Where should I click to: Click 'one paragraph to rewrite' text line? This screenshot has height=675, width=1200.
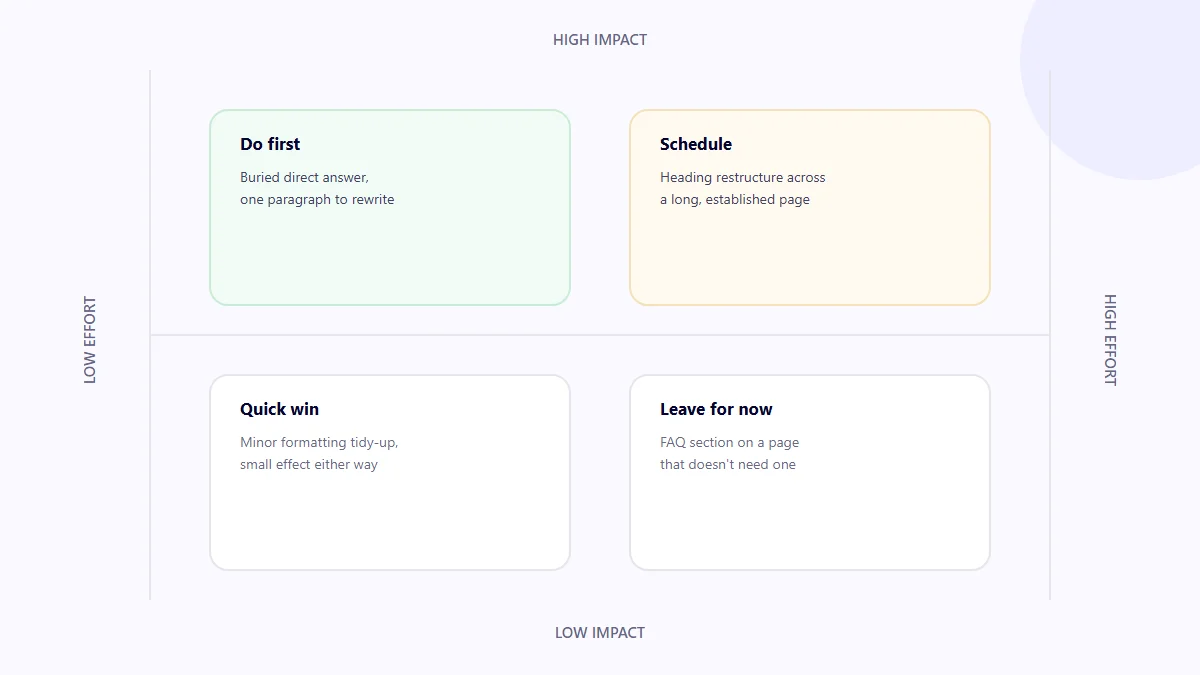[x=317, y=199]
